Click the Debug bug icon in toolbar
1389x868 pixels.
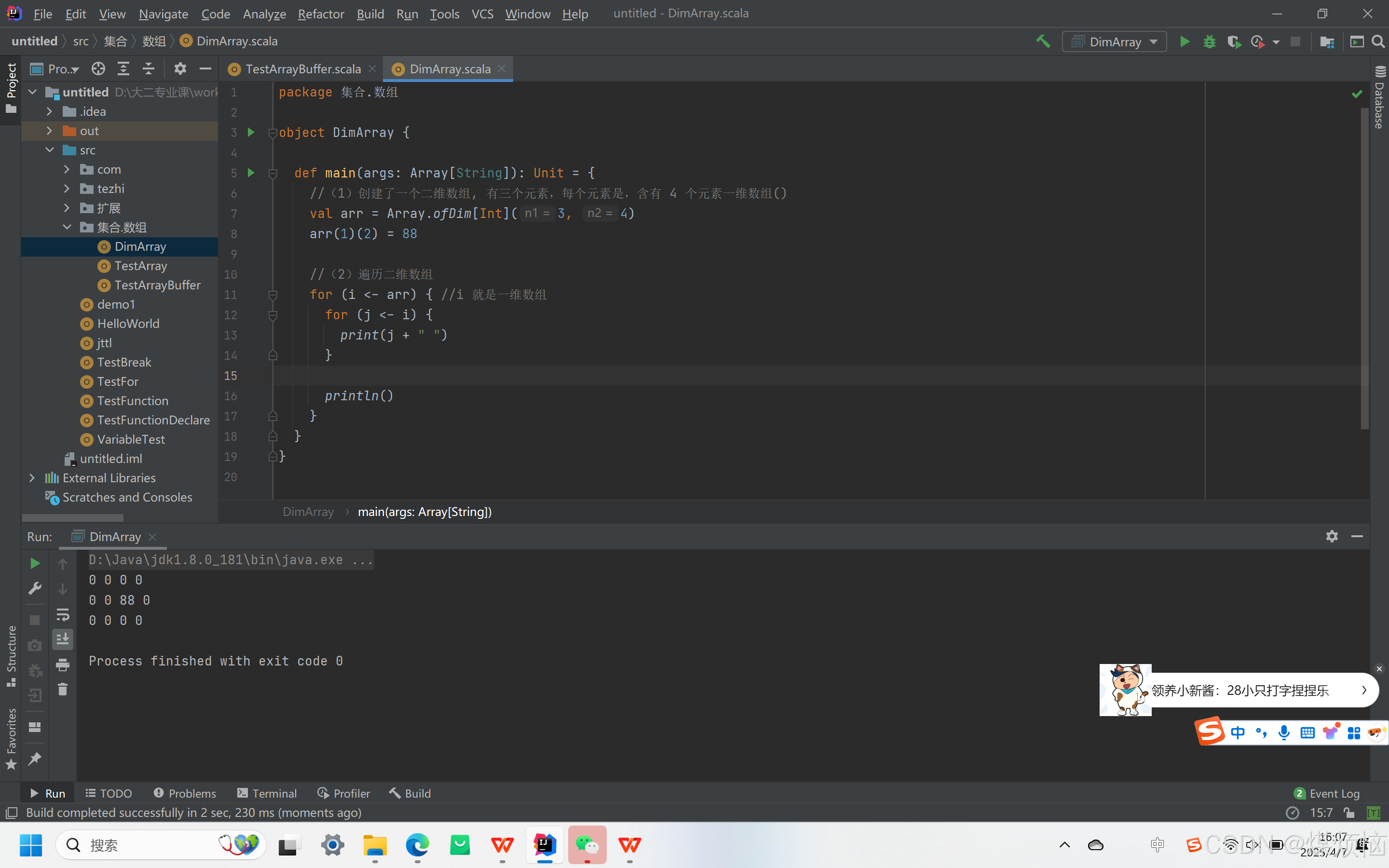pos(1210,41)
